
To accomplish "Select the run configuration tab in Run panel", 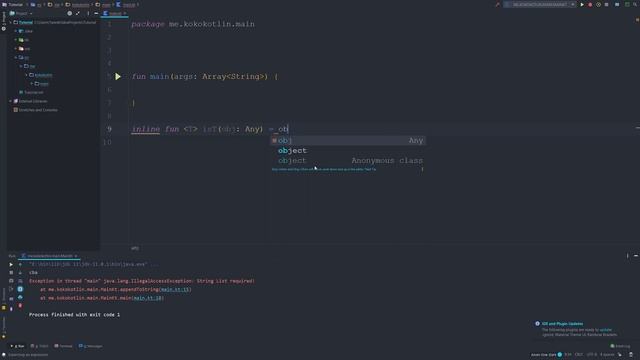I will tap(49, 256).
